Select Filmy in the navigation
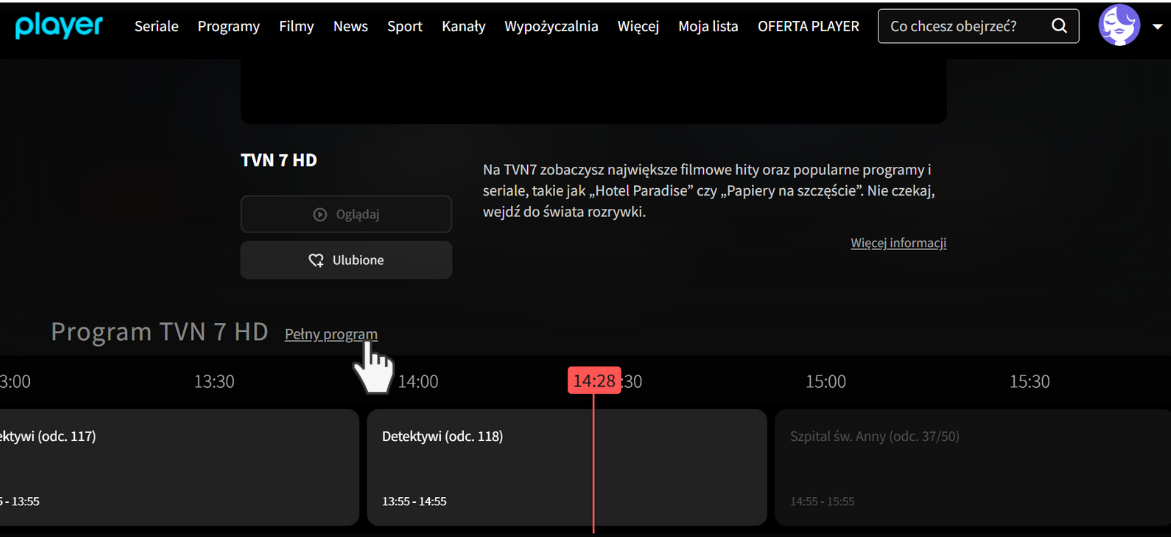This screenshot has width=1171, height=537. (x=296, y=26)
